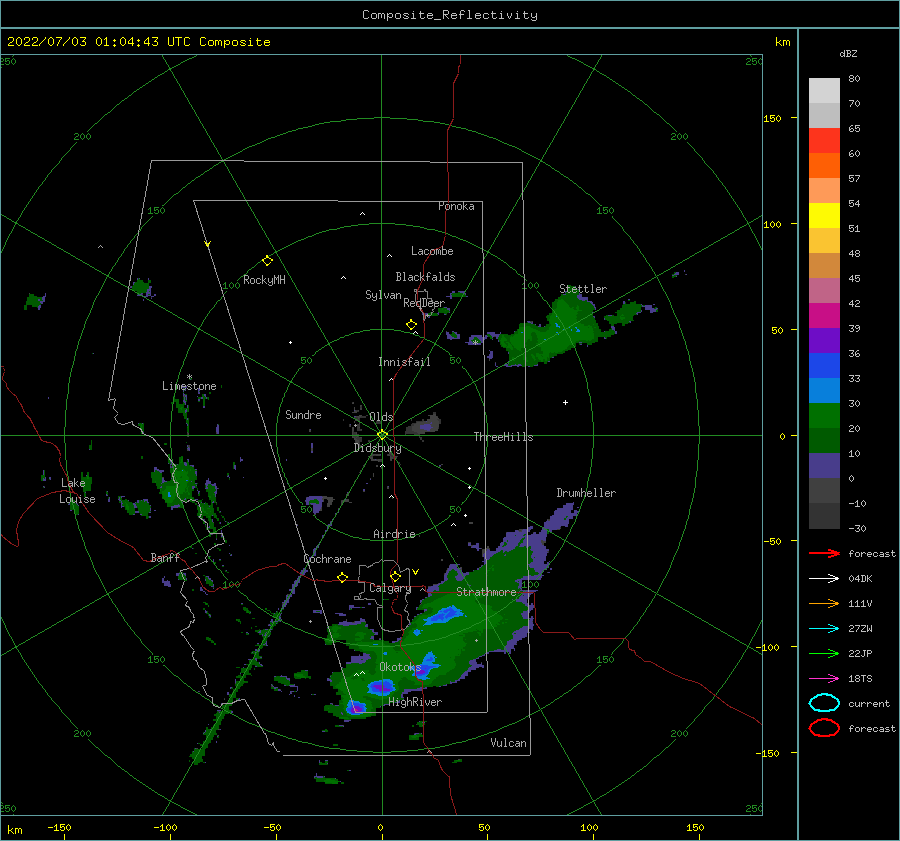Click the white 04DK arrow in legend
The image size is (900, 841).
point(824,579)
